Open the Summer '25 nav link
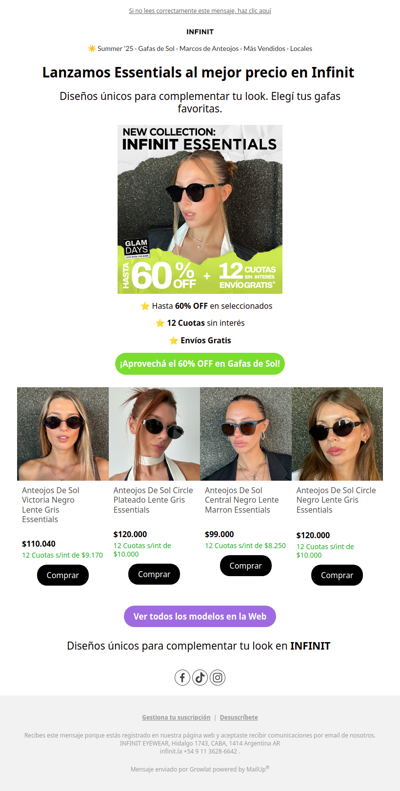 (x=104, y=49)
